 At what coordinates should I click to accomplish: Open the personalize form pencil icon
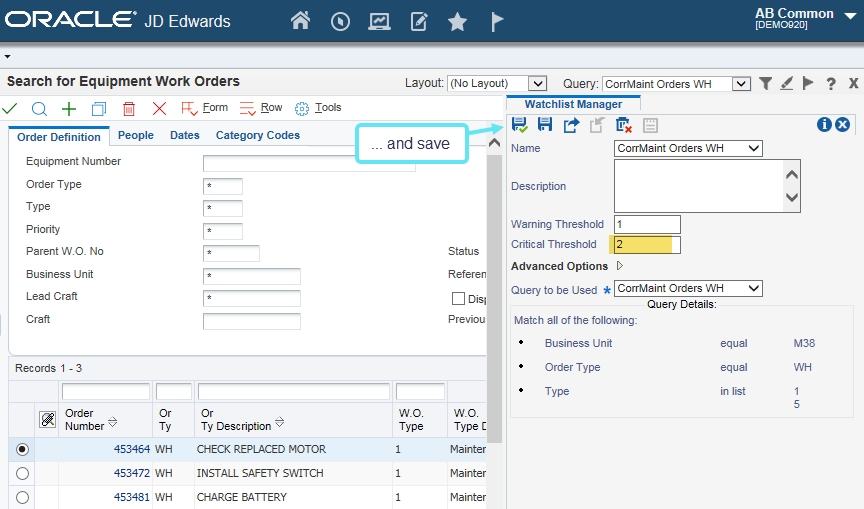point(787,83)
